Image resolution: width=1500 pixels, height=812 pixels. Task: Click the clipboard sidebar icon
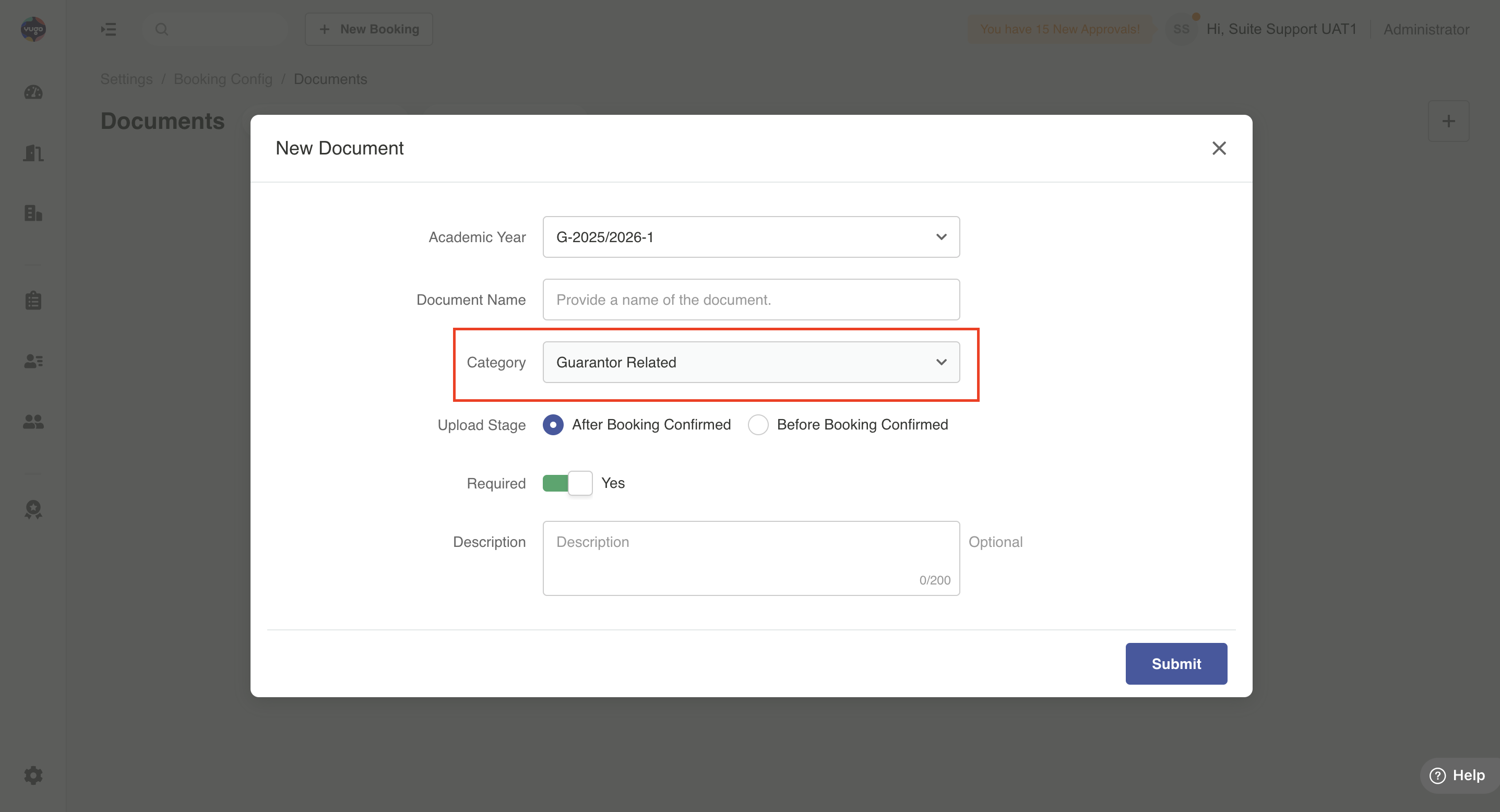pyautogui.click(x=33, y=301)
